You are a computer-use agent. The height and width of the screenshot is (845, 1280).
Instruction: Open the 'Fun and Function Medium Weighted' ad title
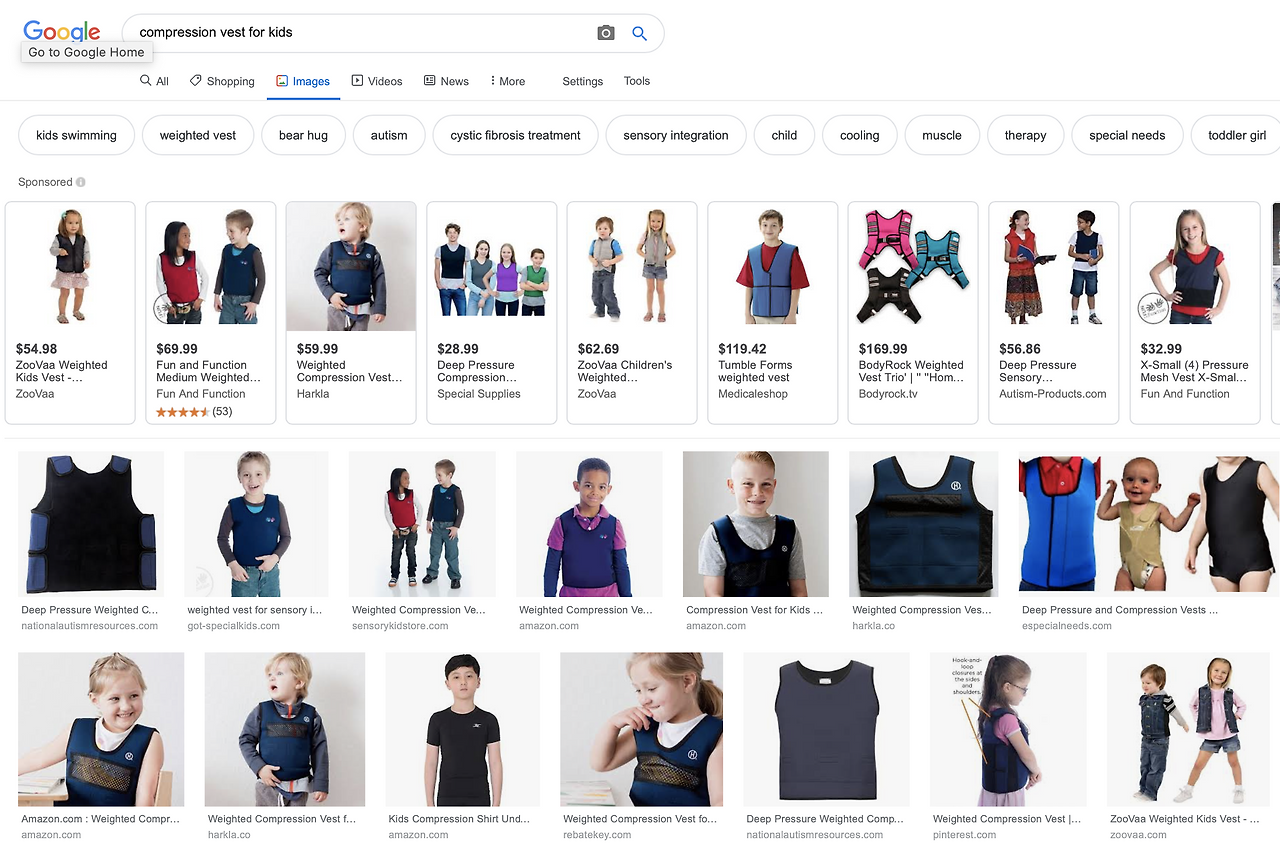(x=209, y=372)
